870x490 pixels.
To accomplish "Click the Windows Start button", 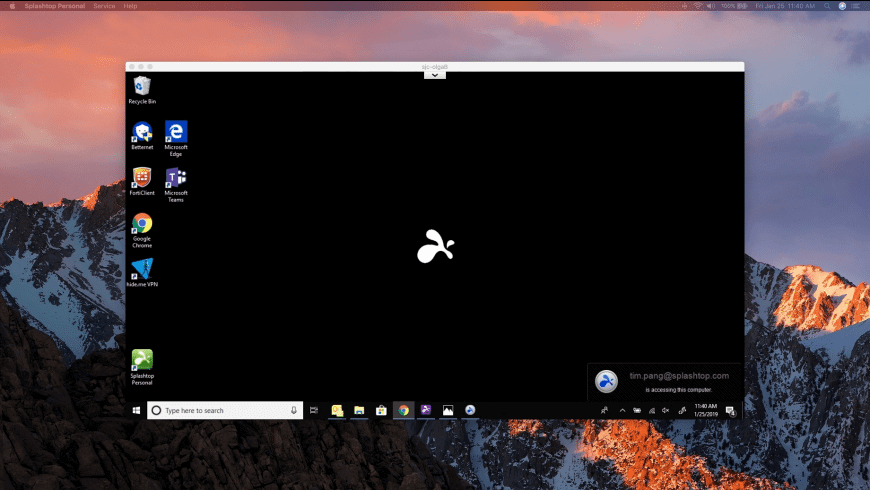I will click(x=136, y=410).
